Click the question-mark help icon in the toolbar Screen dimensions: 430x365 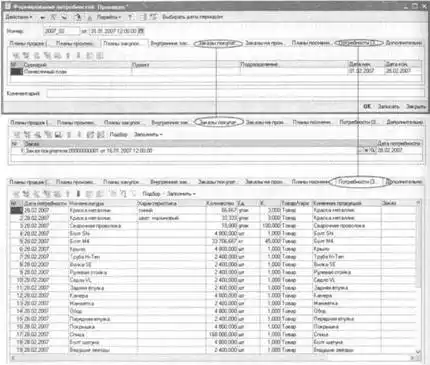[x=131, y=17]
